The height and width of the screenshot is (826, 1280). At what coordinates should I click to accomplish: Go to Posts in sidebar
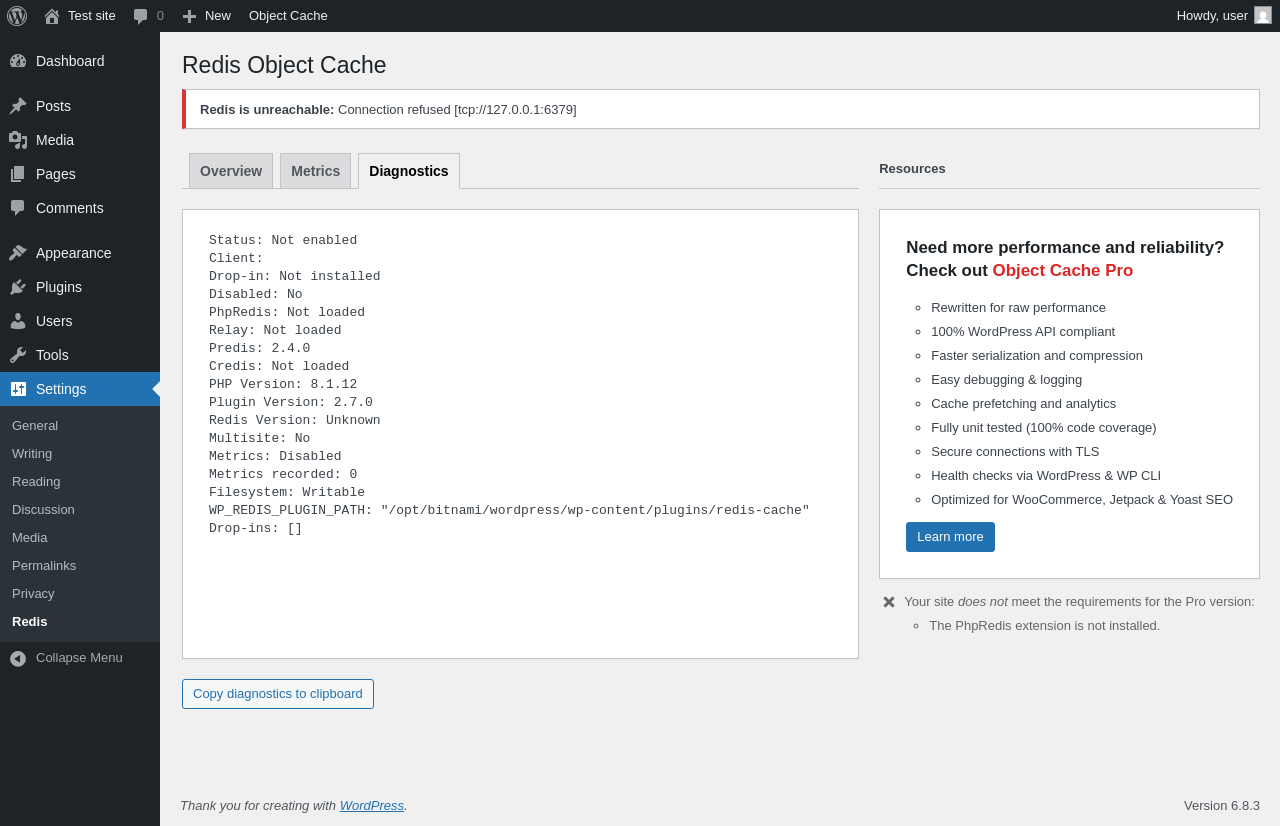coord(80,106)
